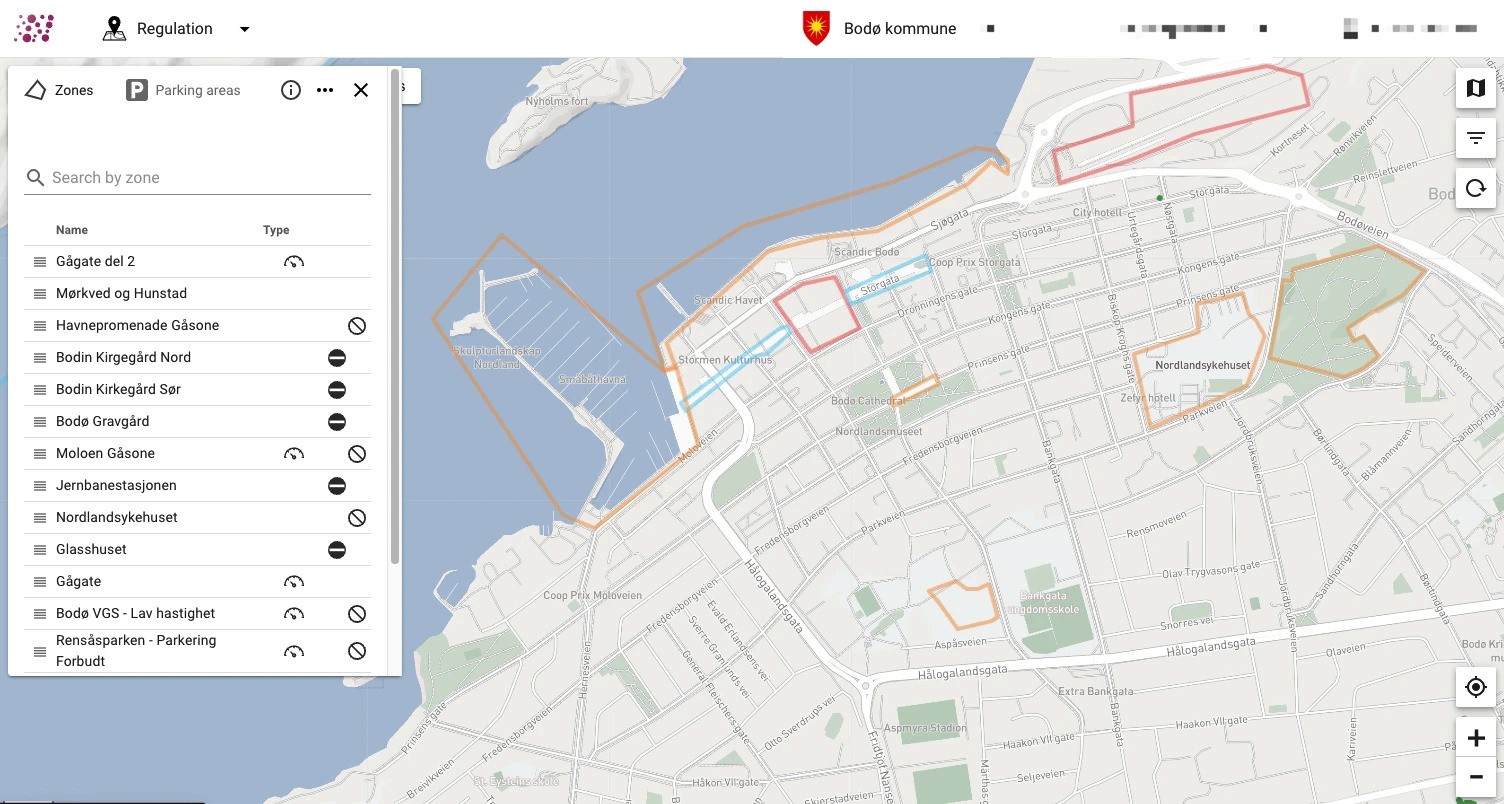Click the drag handle beside Glasshuset
The width and height of the screenshot is (1504, 804).
pos(40,549)
